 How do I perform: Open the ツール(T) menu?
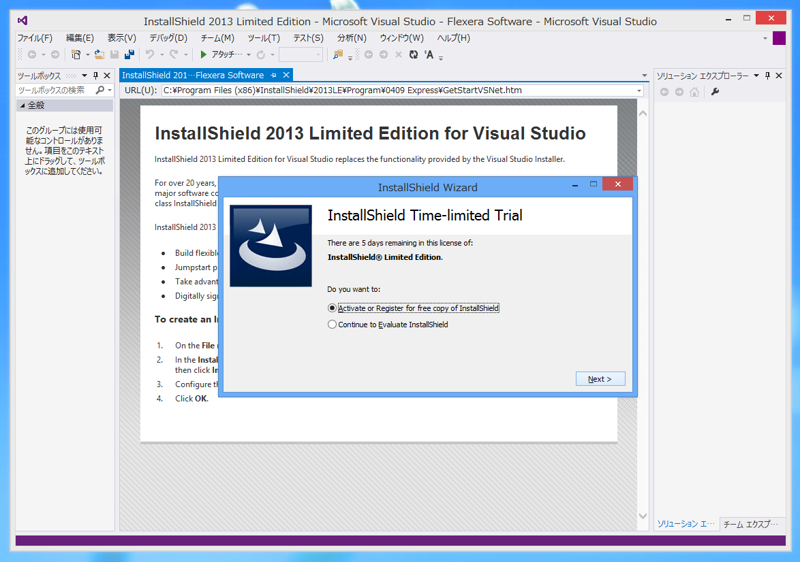pos(264,38)
